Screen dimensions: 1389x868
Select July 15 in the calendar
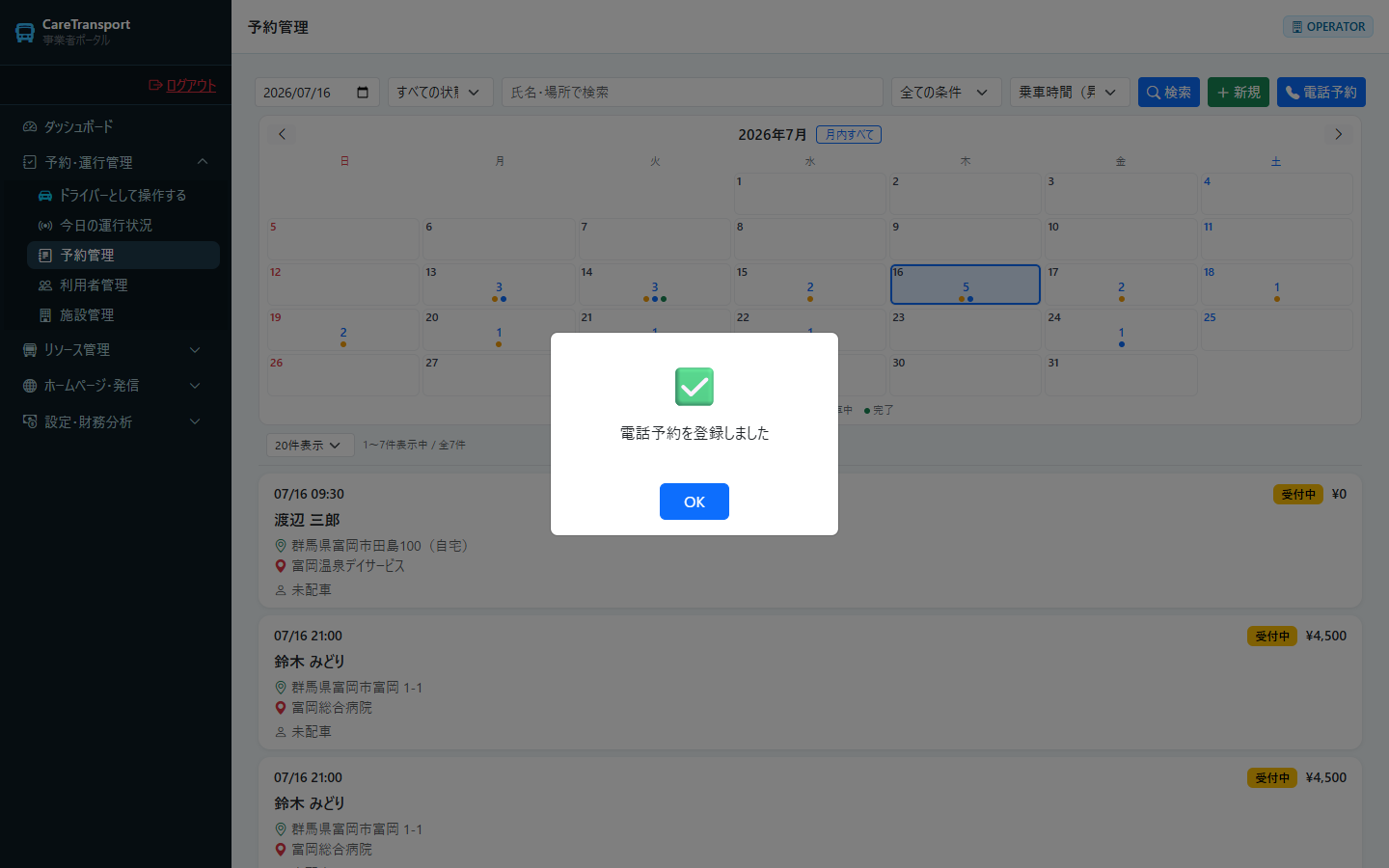810,285
